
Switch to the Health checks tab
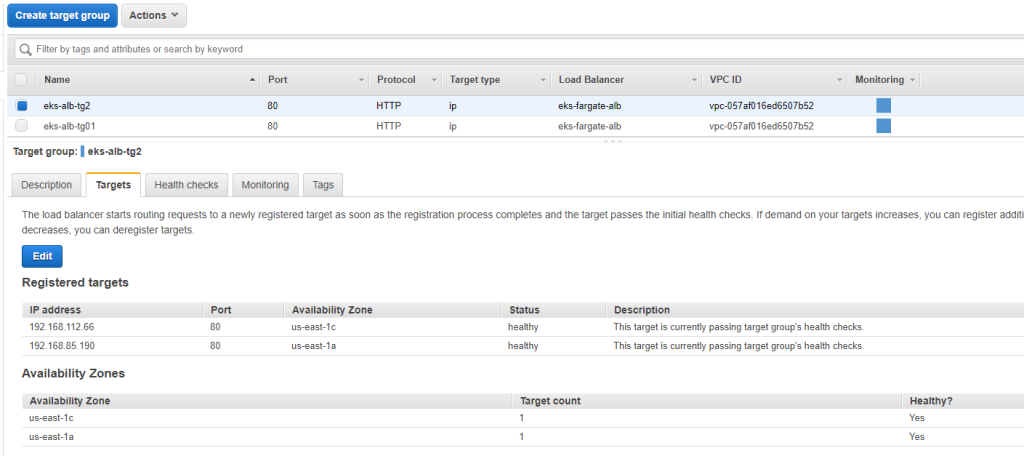click(x=186, y=185)
